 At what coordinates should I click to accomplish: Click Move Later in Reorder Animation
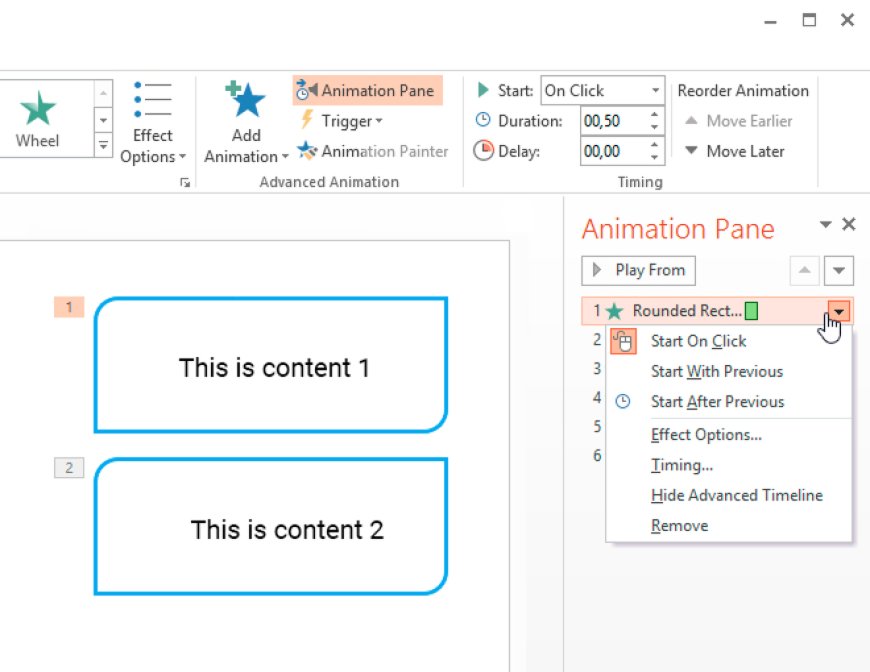click(x=735, y=151)
